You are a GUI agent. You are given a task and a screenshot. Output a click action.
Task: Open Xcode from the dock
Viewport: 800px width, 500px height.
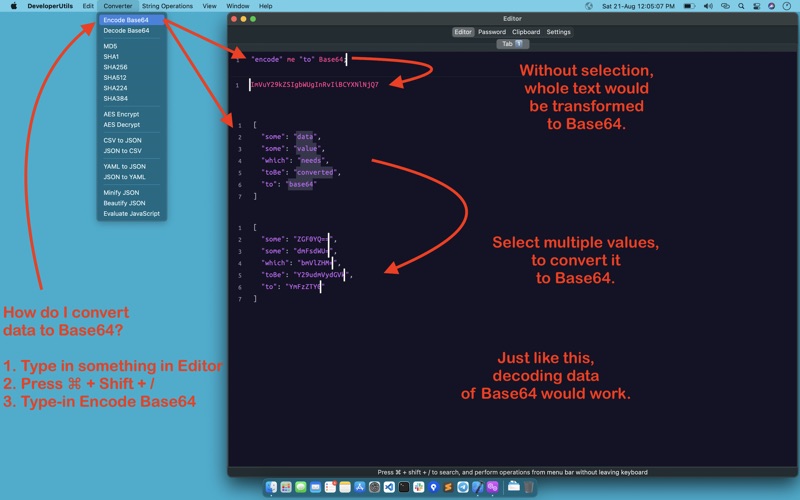[x=478, y=487]
